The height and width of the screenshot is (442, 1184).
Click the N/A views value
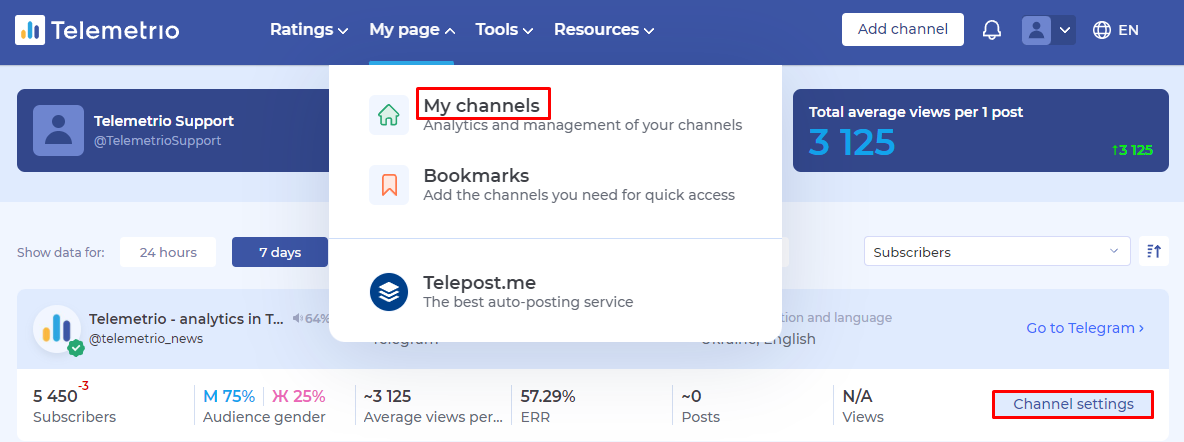point(857,396)
